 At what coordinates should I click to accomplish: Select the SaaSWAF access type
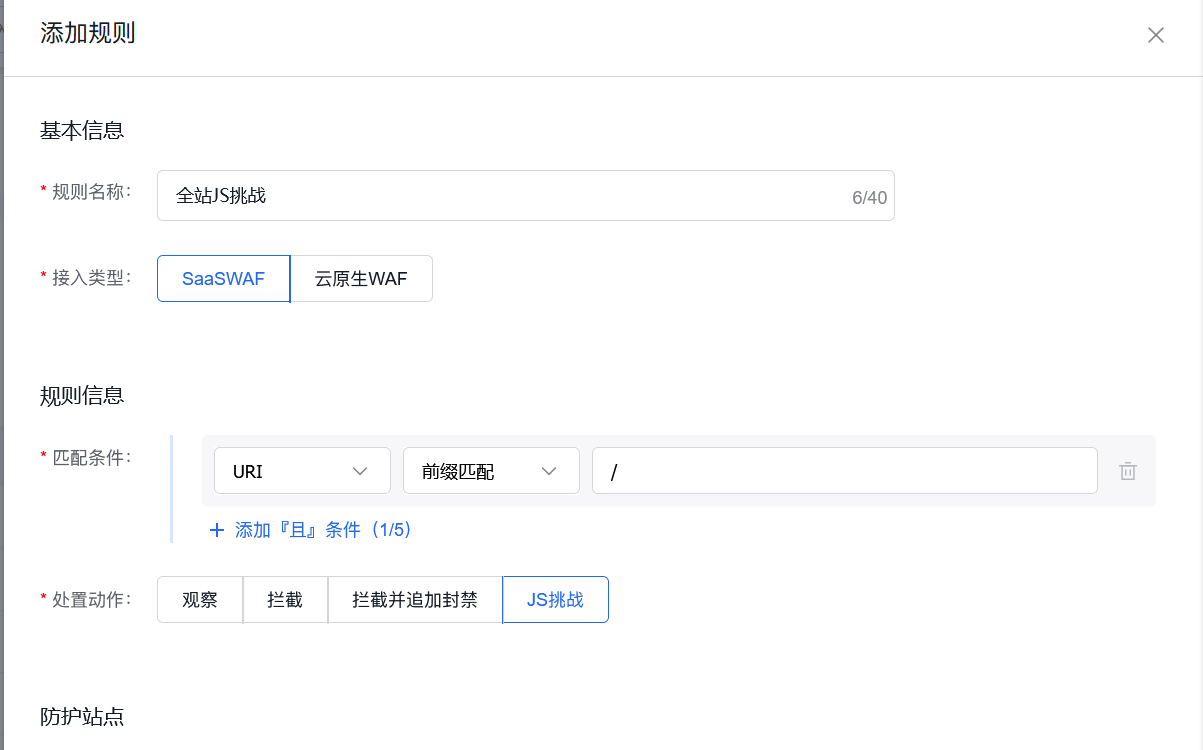coord(222,278)
